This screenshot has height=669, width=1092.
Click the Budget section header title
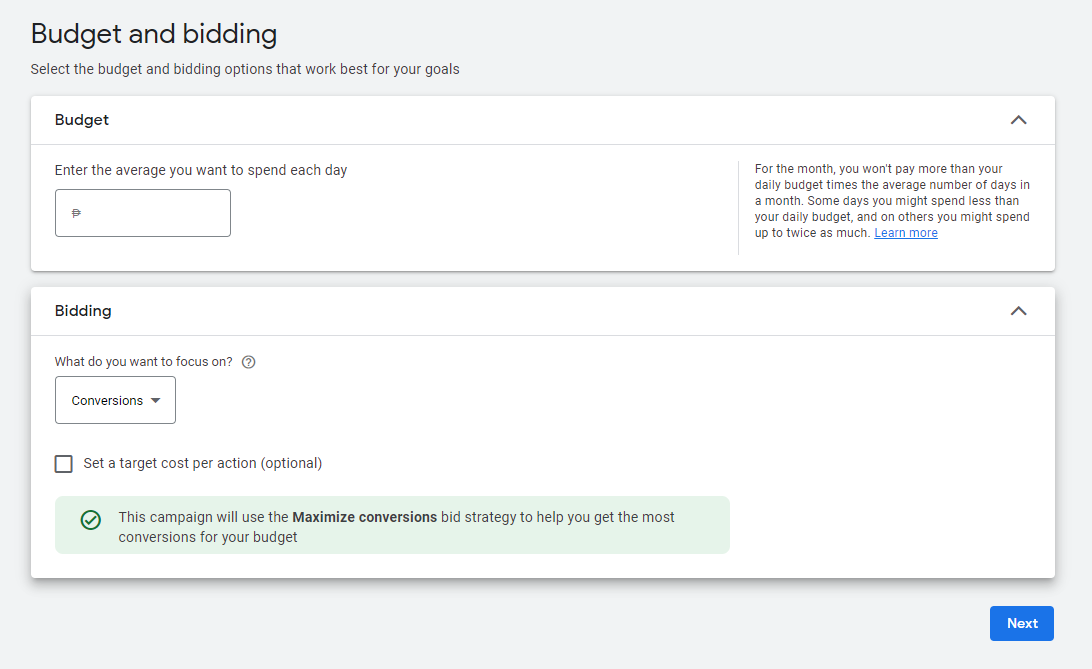pos(81,120)
